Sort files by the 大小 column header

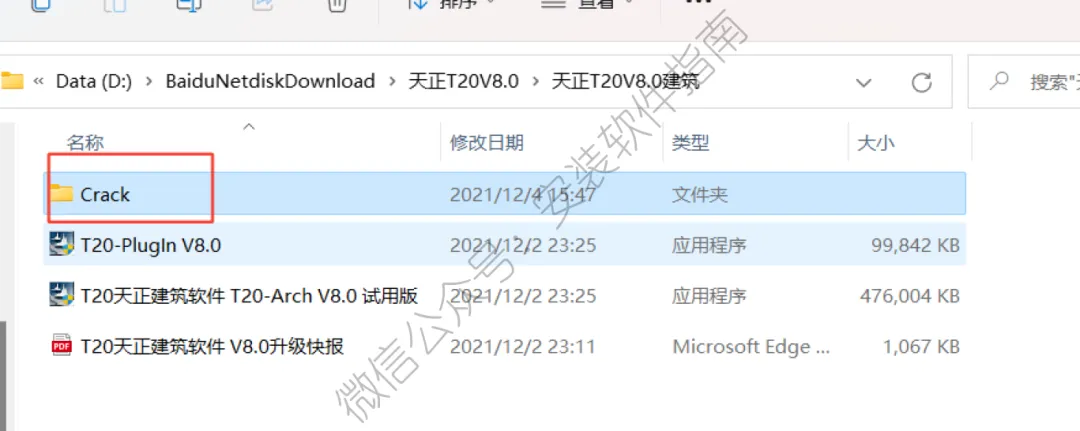coord(875,143)
